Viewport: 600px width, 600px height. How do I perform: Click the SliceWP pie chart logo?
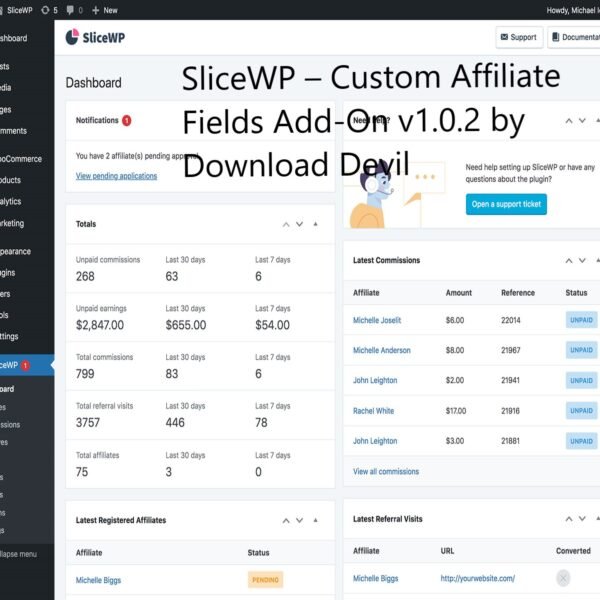pyautogui.click(x=72, y=37)
